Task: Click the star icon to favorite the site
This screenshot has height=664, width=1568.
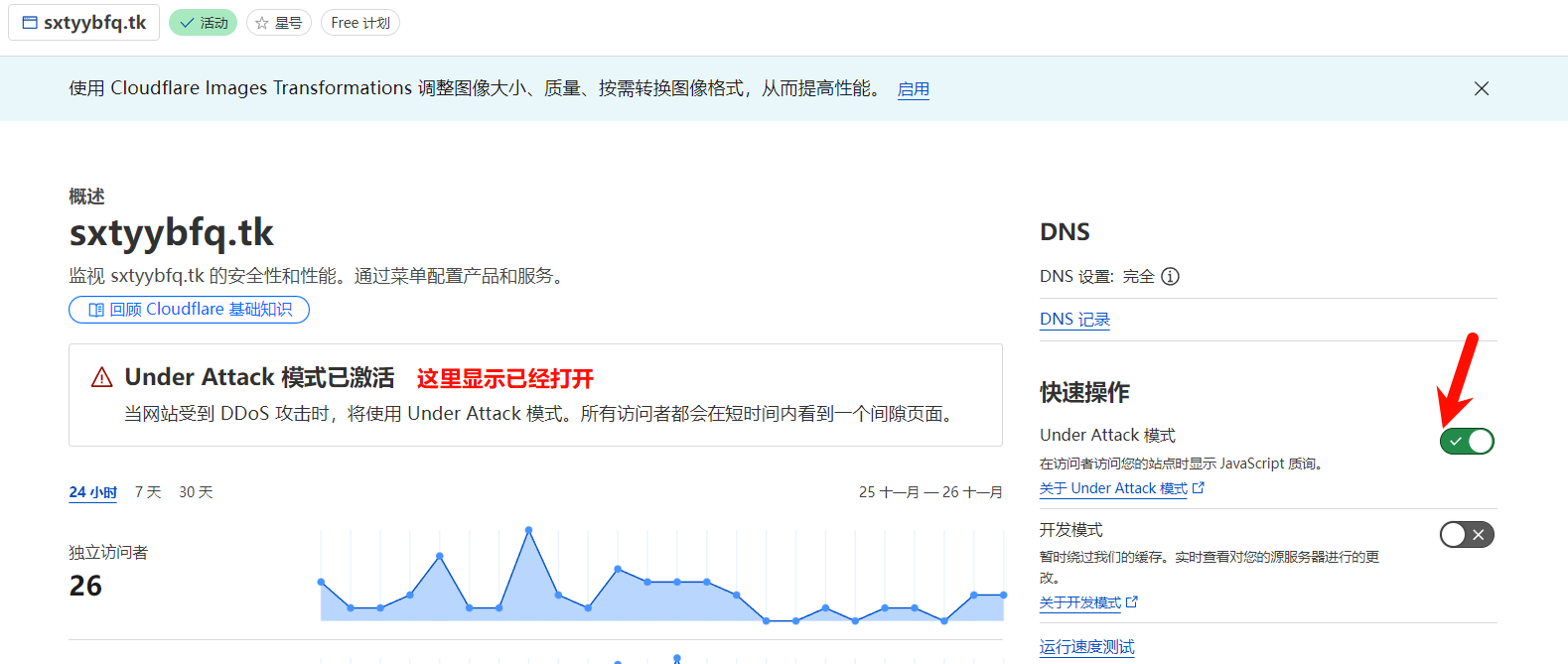Action: (262, 23)
